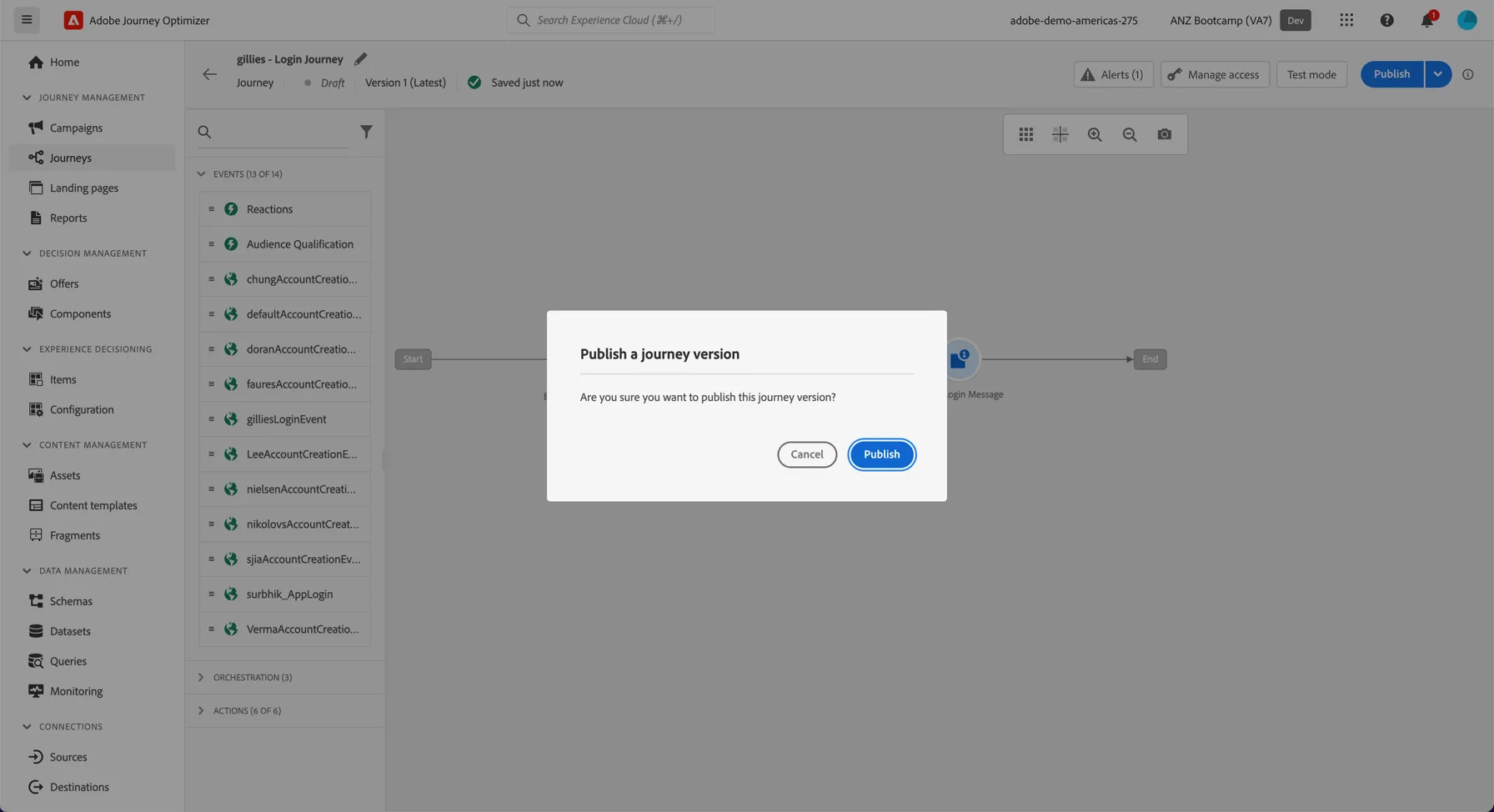Open the help question mark icon
The image size is (1494, 812).
tap(1386, 20)
